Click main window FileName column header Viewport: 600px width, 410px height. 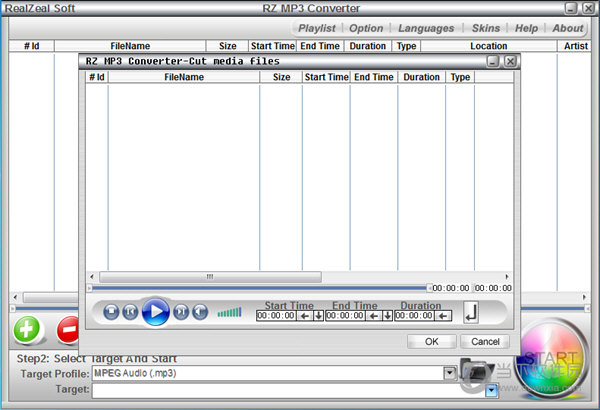130,46
